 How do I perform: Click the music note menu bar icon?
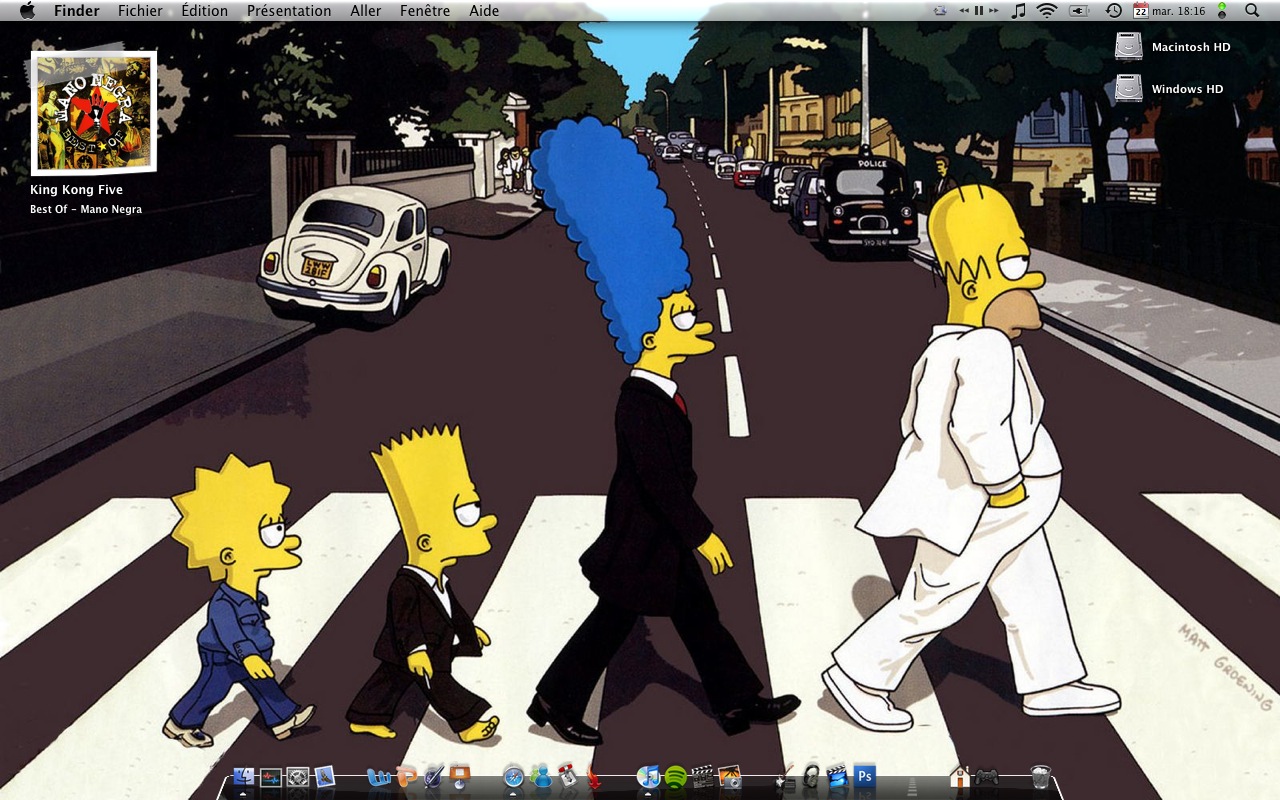(1019, 10)
